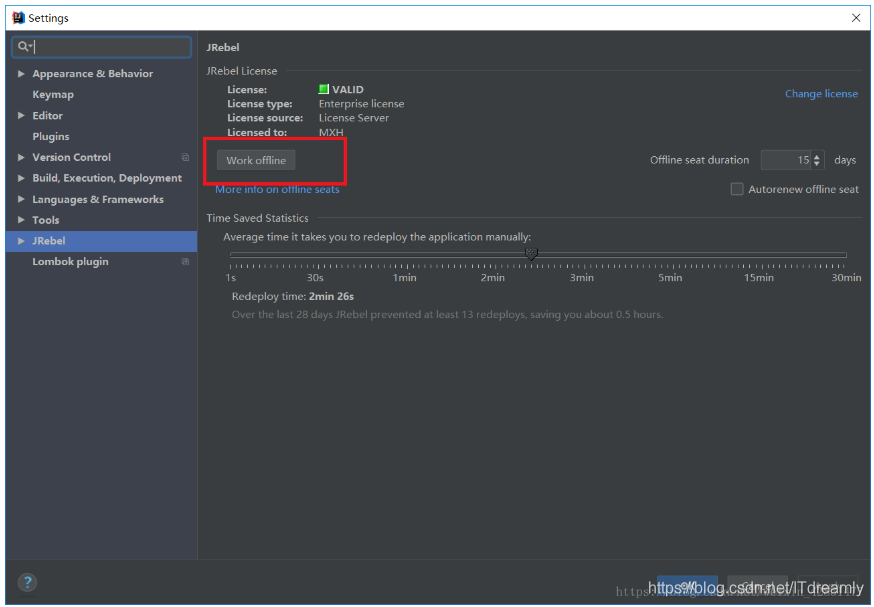Increase offline seat duration with up arrow
The width and height of the screenshot is (874, 607).
tap(817, 157)
